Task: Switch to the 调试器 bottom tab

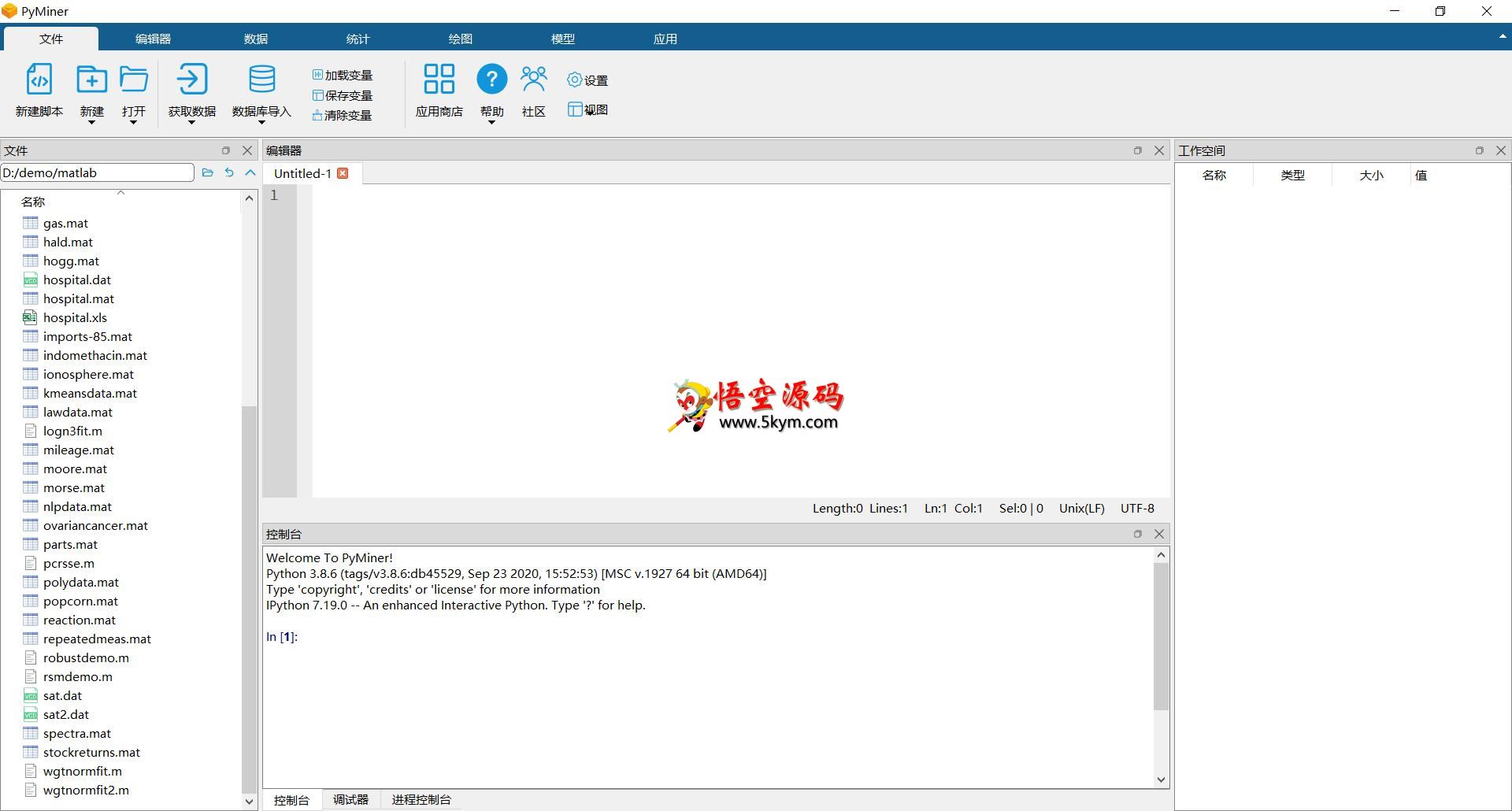Action: [350, 799]
